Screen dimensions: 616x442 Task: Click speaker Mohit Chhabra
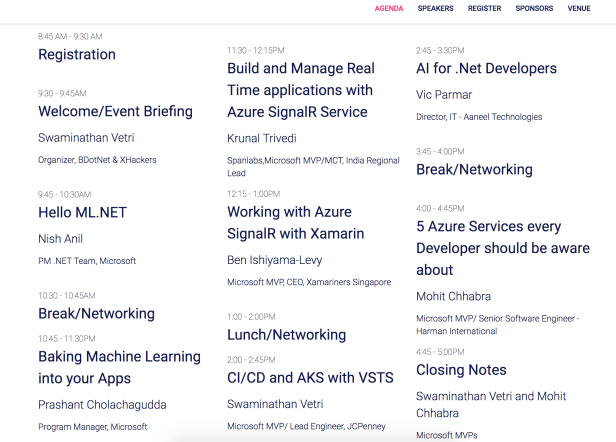(453, 296)
